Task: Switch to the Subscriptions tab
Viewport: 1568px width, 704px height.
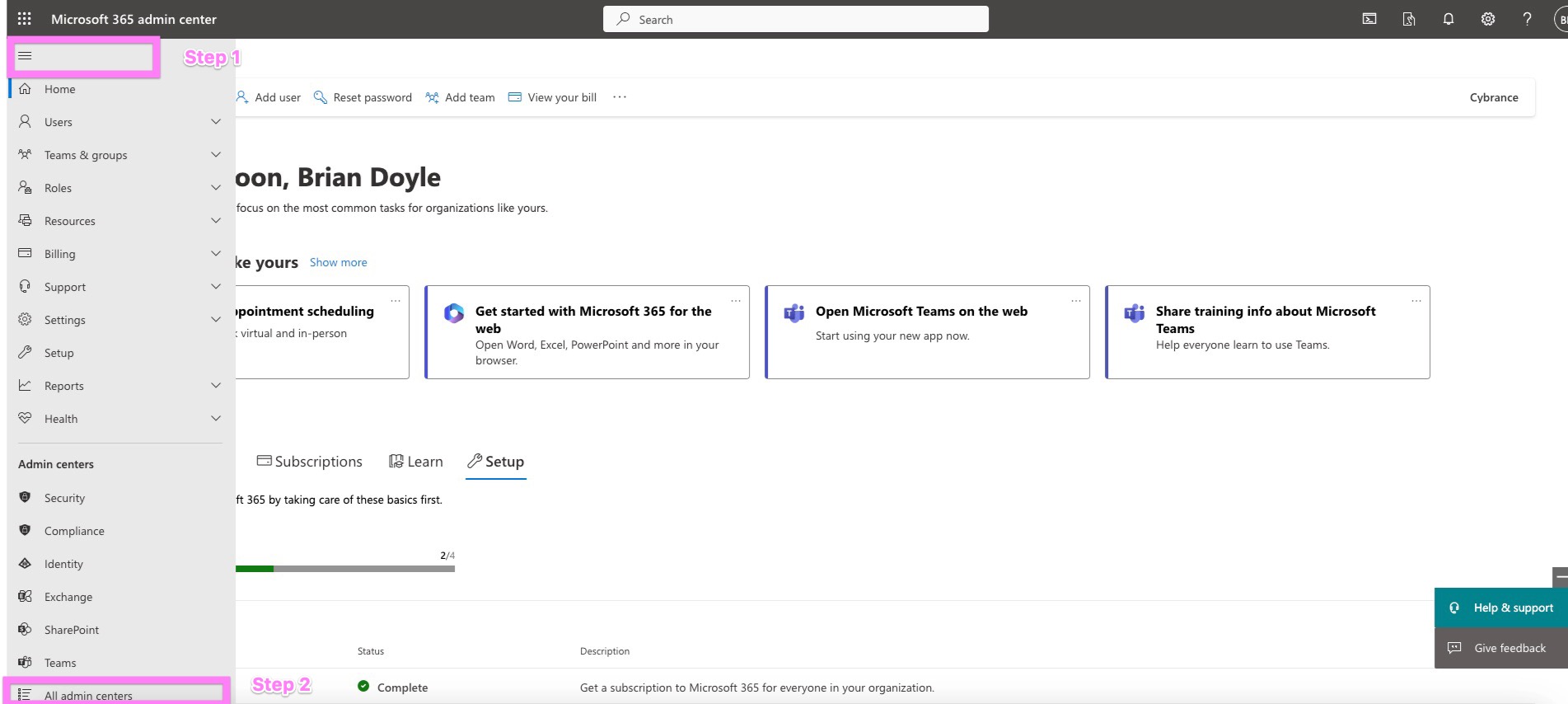Action: 310,462
